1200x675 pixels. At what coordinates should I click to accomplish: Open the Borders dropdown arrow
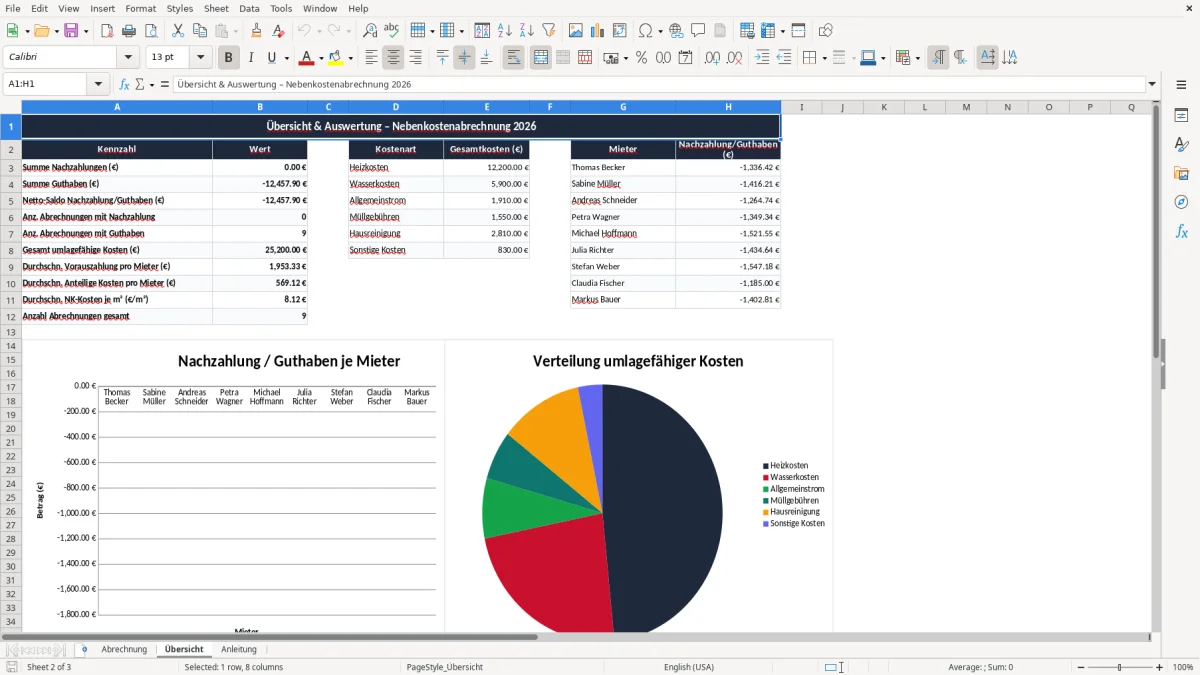(824, 58)
